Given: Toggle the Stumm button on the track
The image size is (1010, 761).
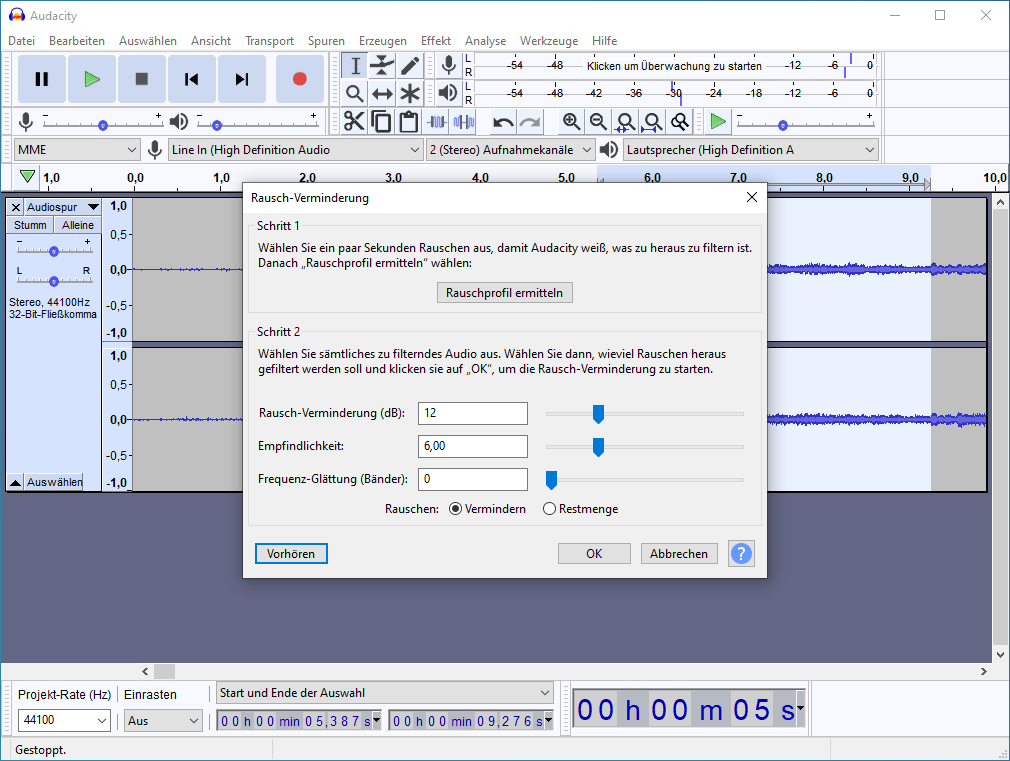Looking at the screenshot, I should pyautogui.click(x=30, y=226).
